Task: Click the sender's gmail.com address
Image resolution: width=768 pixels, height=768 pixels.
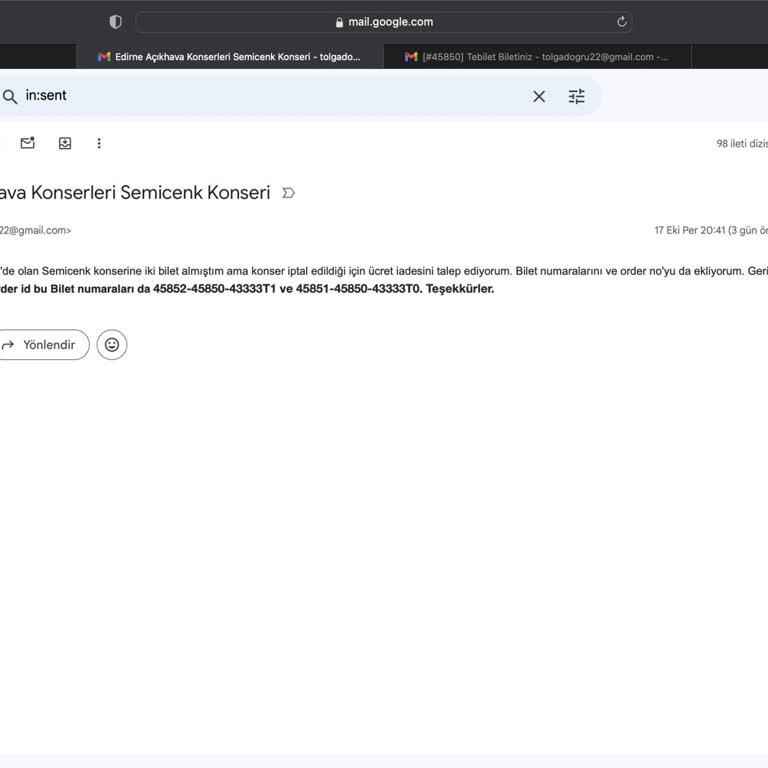Action: pos(35,230)
